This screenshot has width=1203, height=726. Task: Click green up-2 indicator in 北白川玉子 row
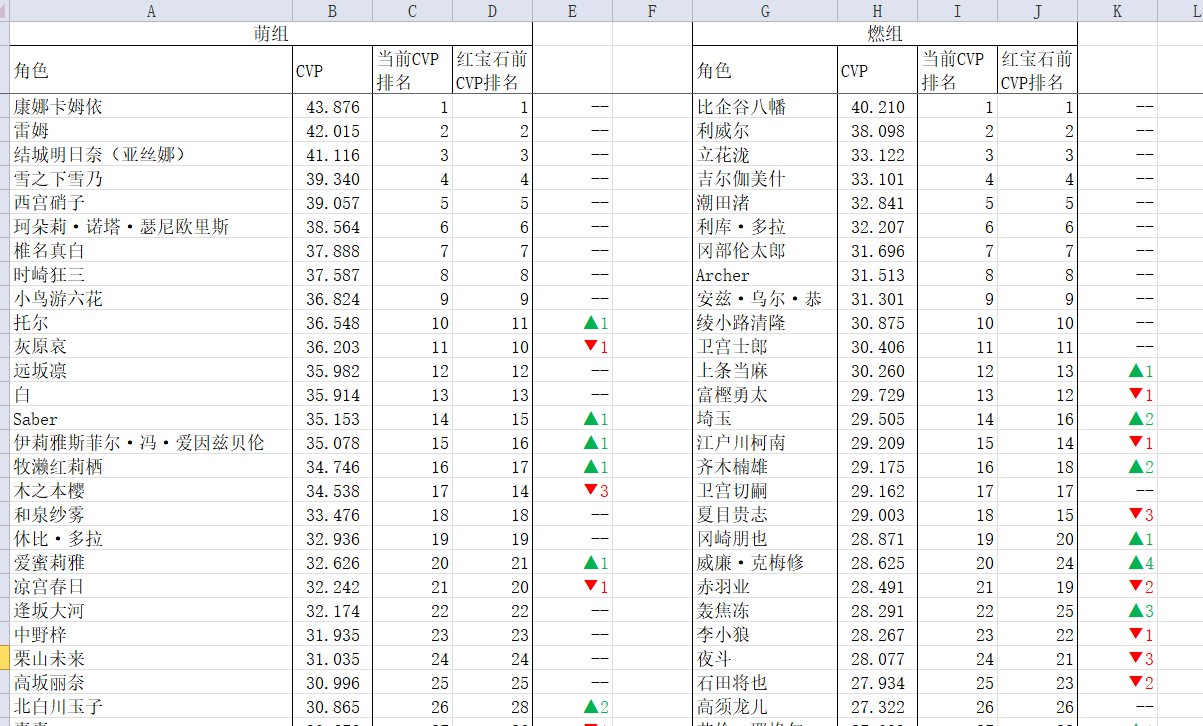click(596, 707)
